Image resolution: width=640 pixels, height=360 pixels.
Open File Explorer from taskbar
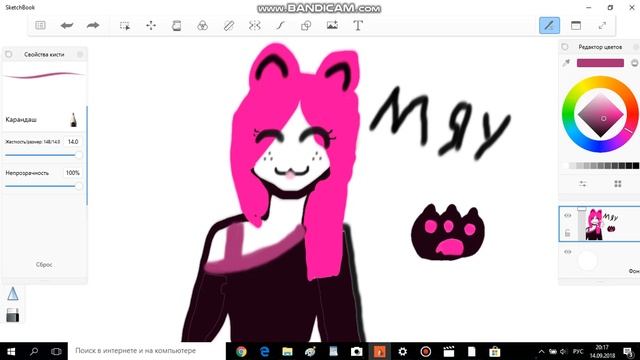pyautogui.click(x=287, y=351)
